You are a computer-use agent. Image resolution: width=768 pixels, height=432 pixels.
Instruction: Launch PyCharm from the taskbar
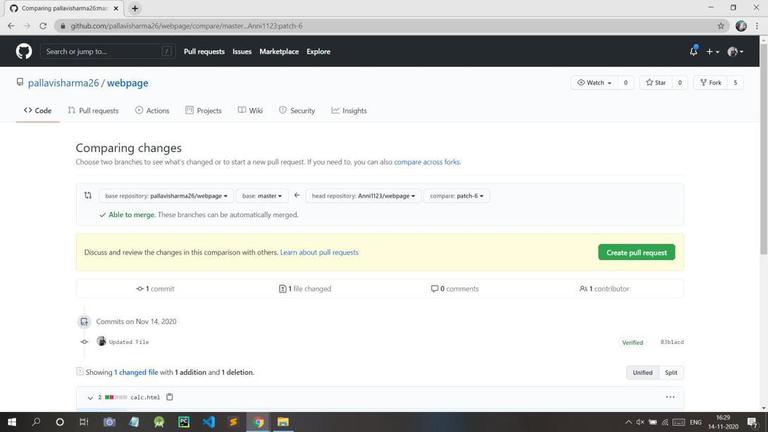[x=184, y=422]
